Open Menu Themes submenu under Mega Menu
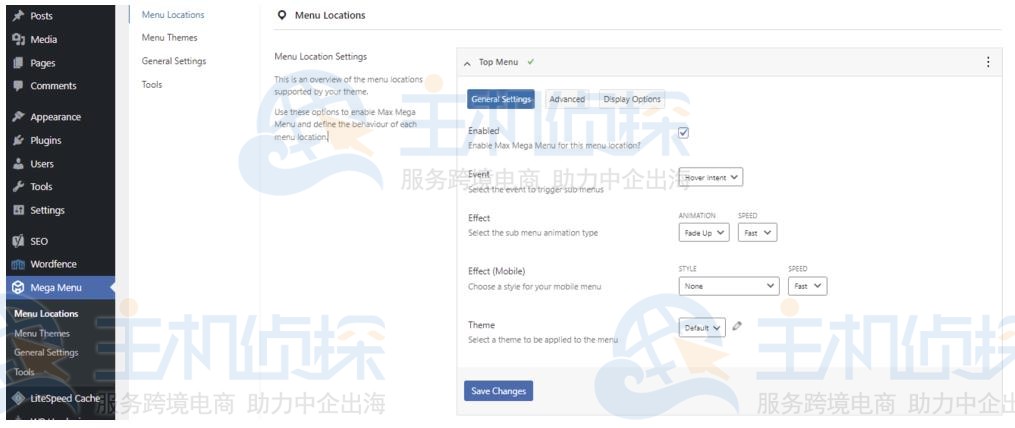The height and width of the screenshot is (428, 1015). click(x=42, y=333)
